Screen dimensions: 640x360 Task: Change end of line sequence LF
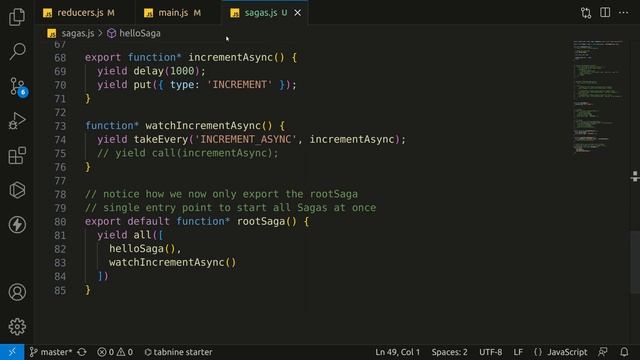[518, 352]
